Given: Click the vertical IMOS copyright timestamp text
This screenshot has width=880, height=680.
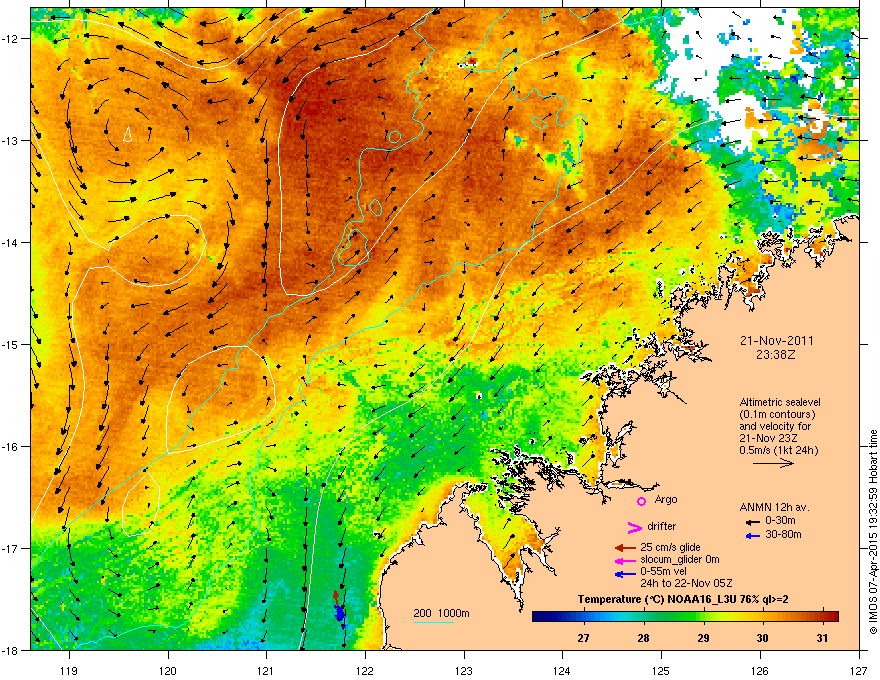Looking at the screenshot, I should [x=873, y=532].
